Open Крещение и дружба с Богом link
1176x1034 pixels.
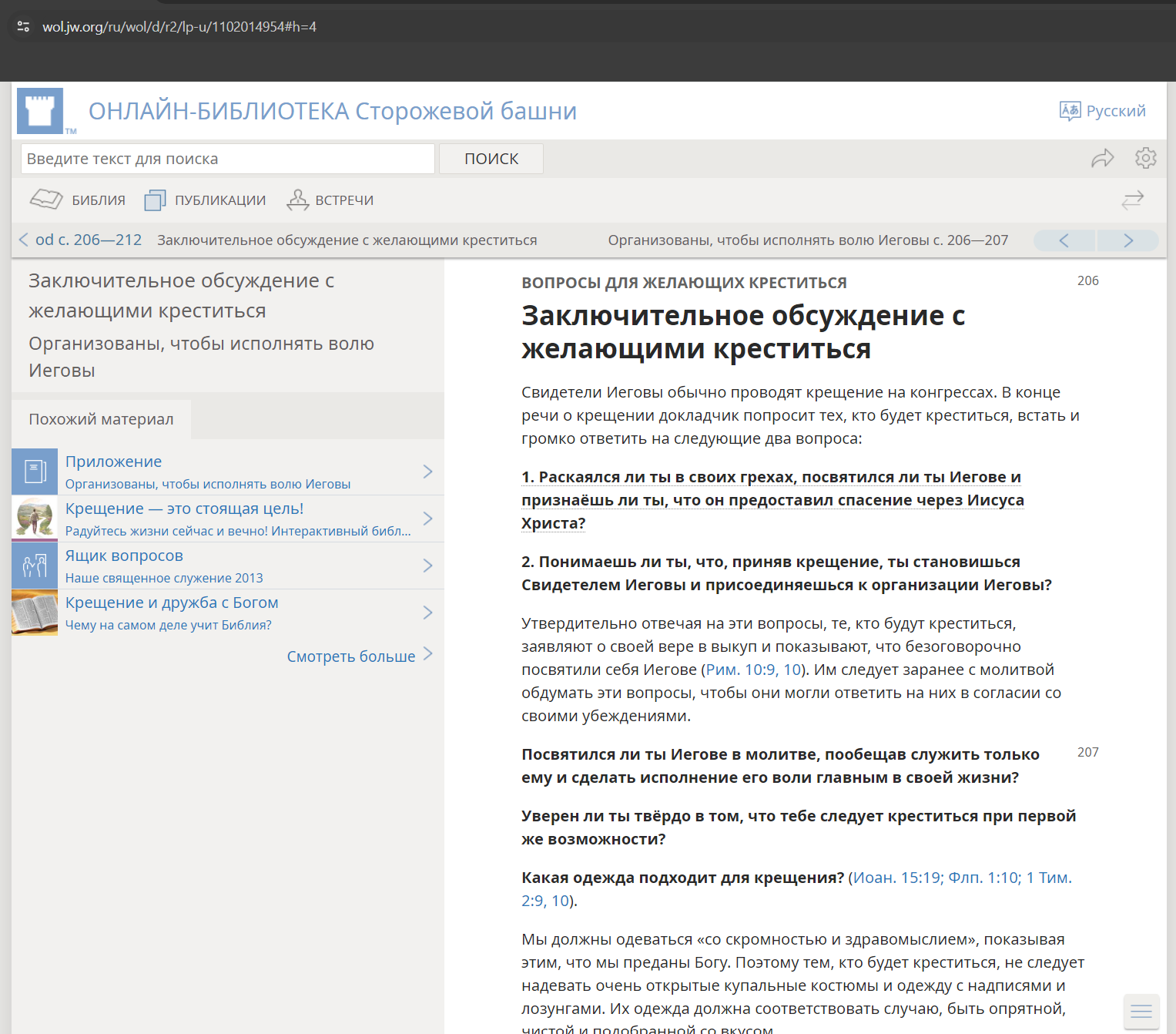tap(172, 603)
